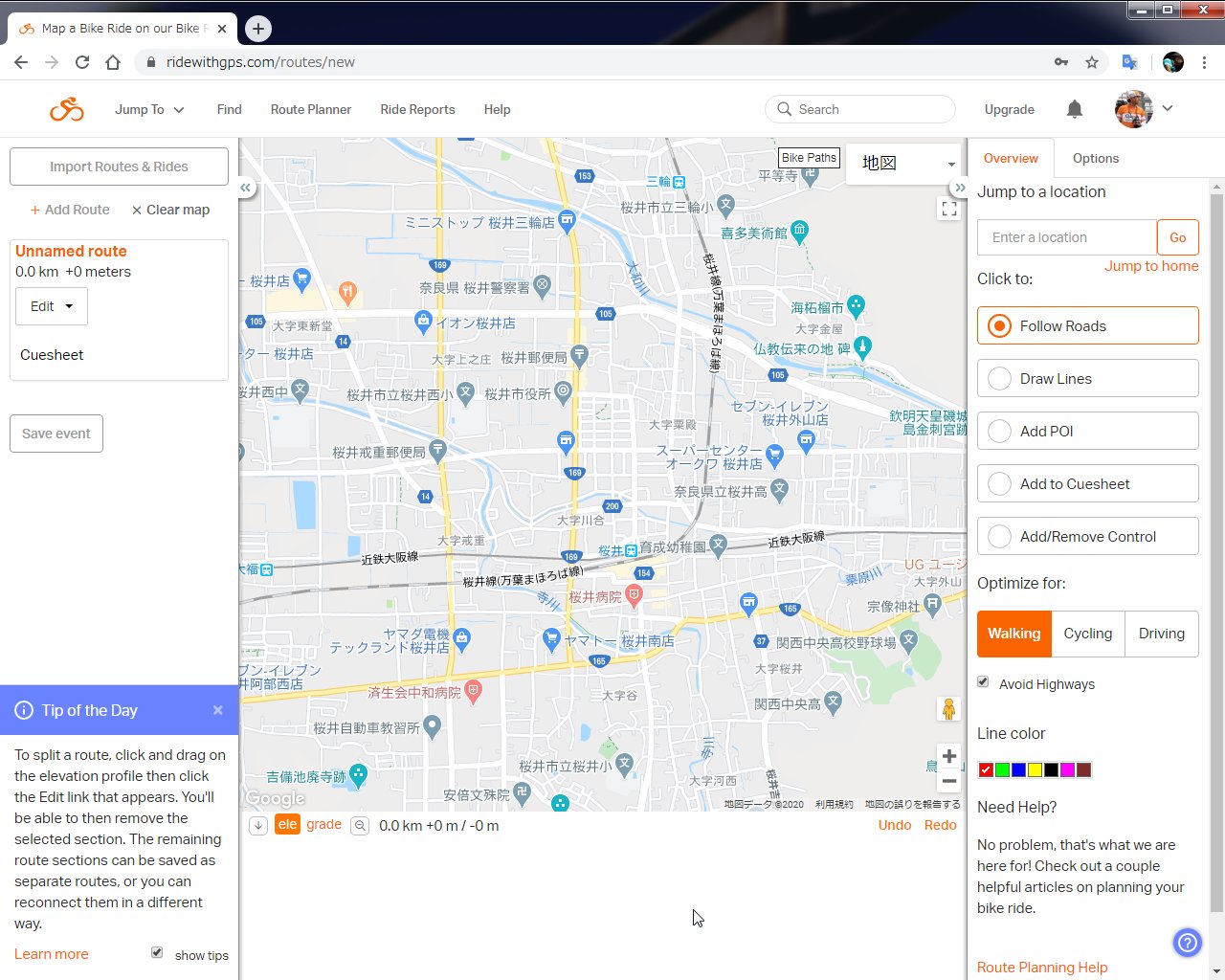Bookmark this page with star icon
Viewport: 1225px width, 980px height.
[x=1092, y=62]
